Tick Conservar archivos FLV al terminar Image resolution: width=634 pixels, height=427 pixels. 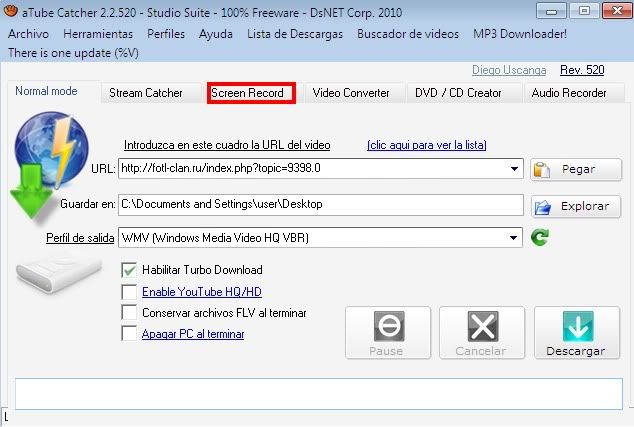pyautogui.click(x=129, y=313)
